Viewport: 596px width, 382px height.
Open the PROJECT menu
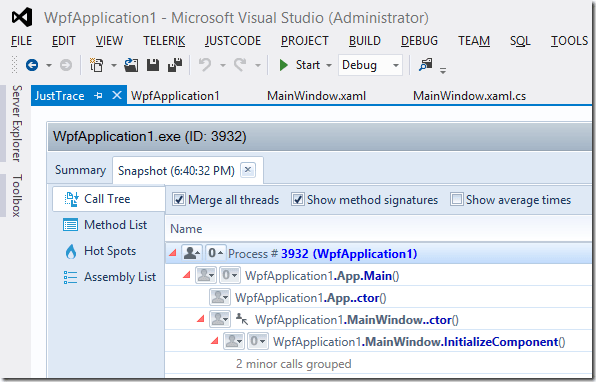pos(304,41)
